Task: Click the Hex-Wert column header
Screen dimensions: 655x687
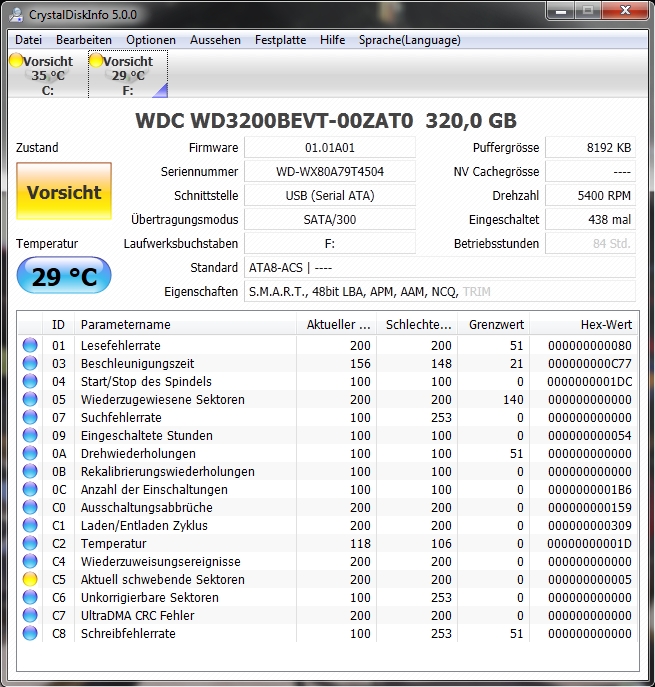Action: [584, 325]
